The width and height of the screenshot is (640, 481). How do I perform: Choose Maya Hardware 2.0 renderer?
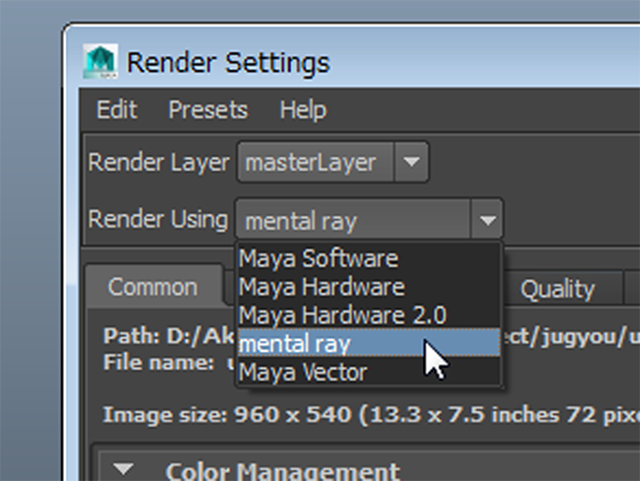pos(369,315)
